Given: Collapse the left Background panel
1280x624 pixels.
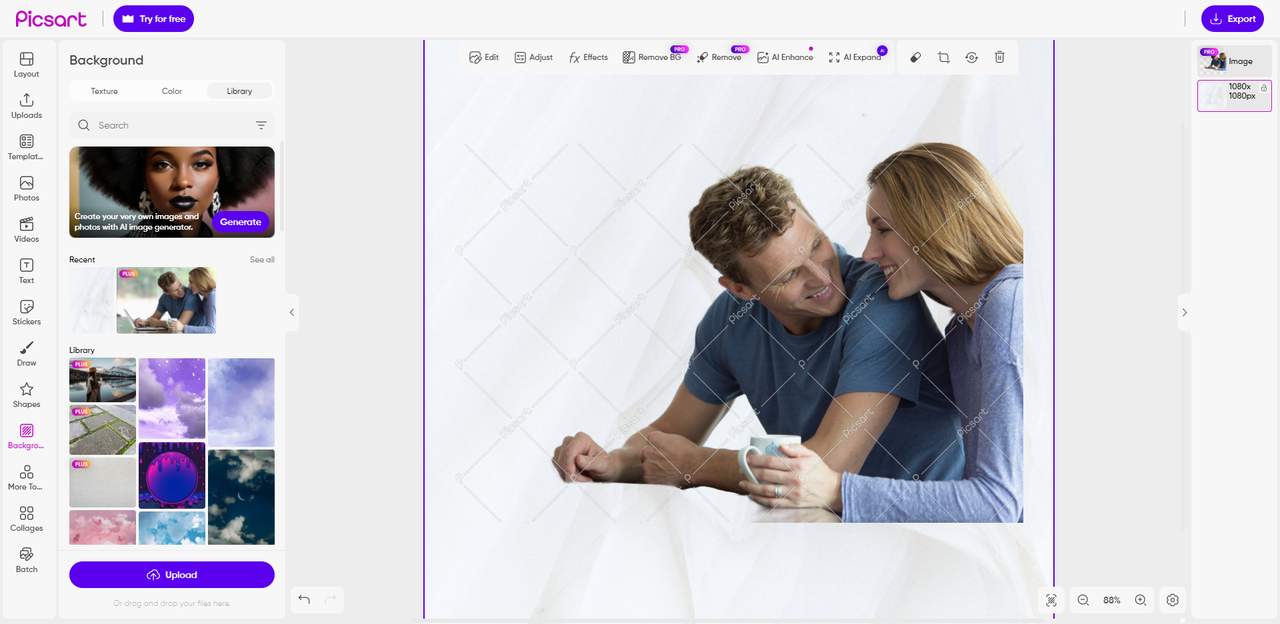Looking at the screenshot, I should [292, 312].
